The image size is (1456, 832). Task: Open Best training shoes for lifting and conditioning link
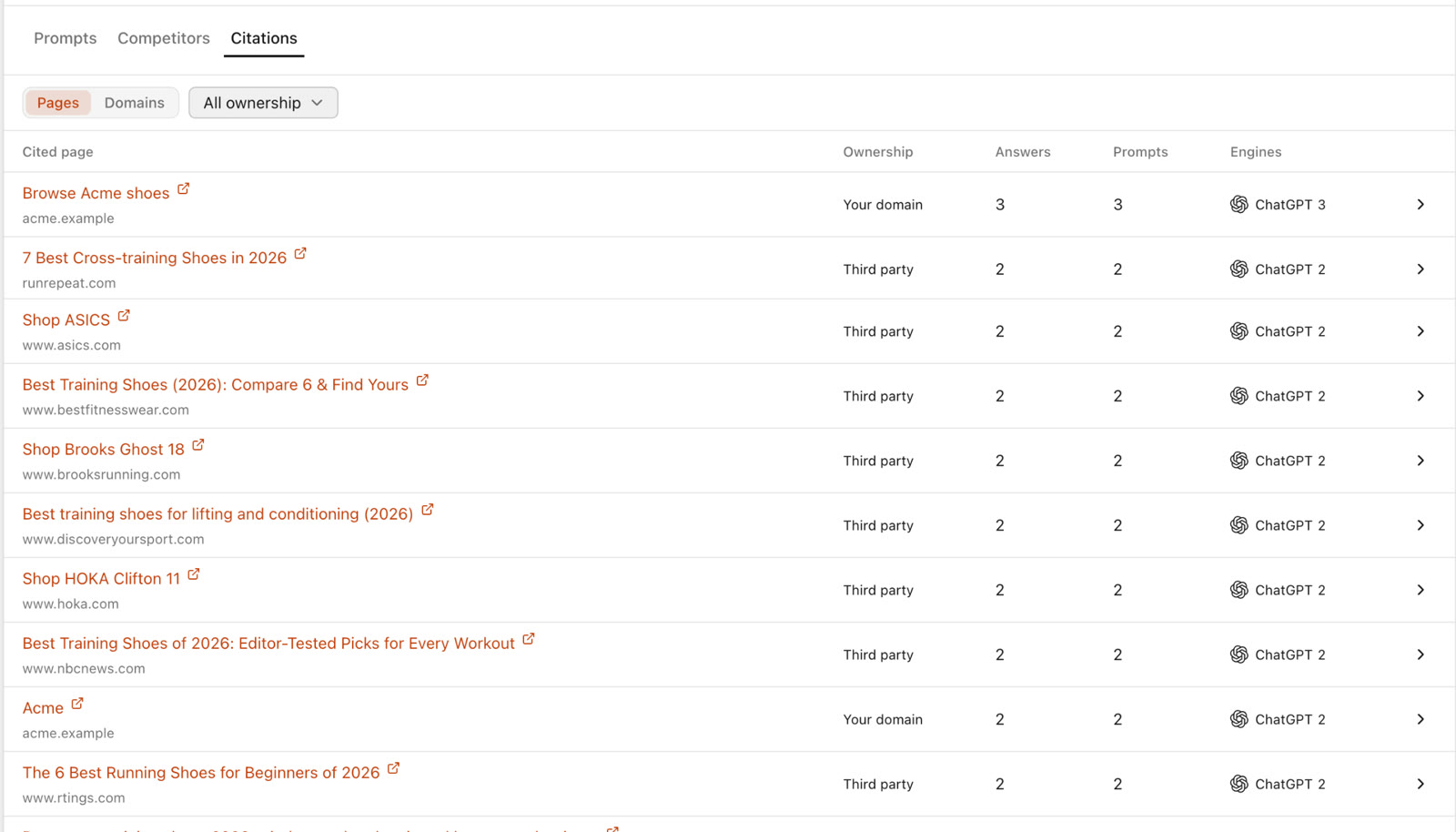click(x=218, y=513)
